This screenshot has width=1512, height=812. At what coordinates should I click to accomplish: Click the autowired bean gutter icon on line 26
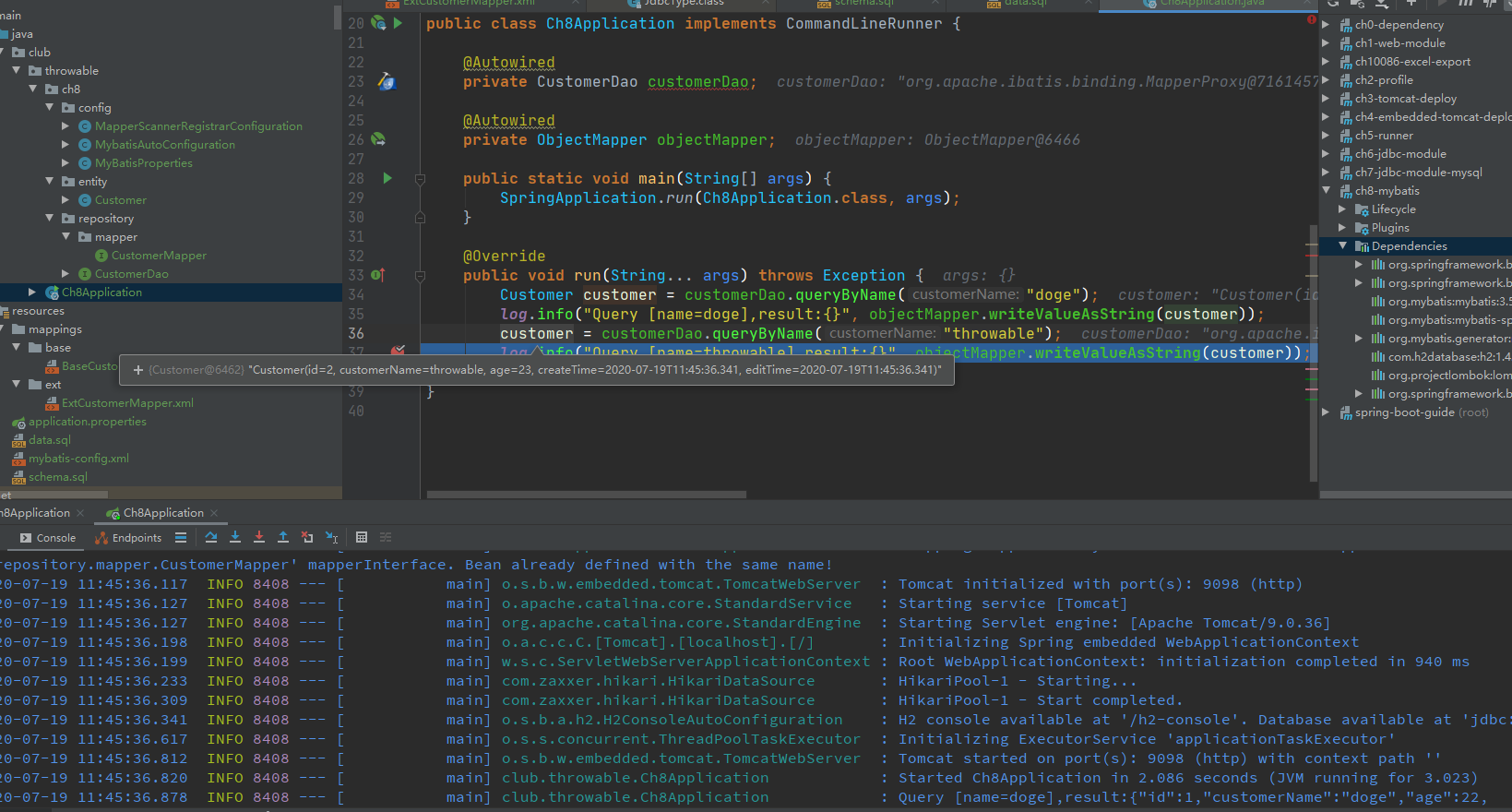(378, 139)
